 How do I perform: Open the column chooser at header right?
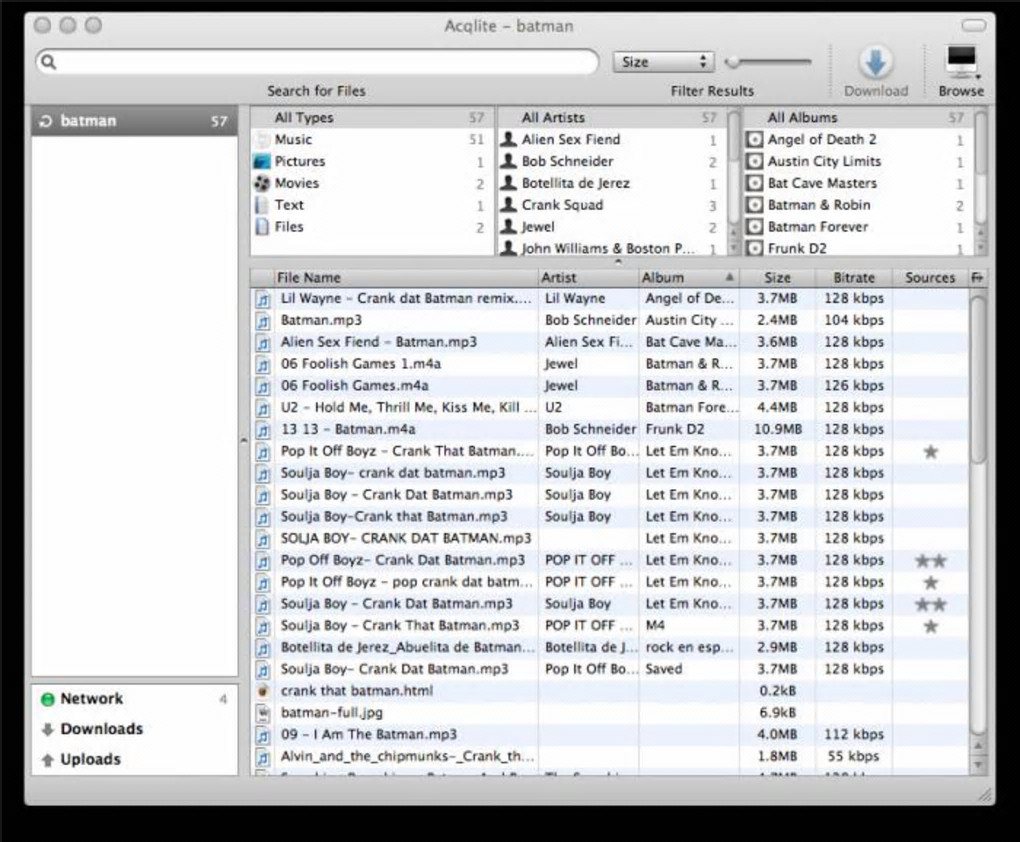coord(976,278)
